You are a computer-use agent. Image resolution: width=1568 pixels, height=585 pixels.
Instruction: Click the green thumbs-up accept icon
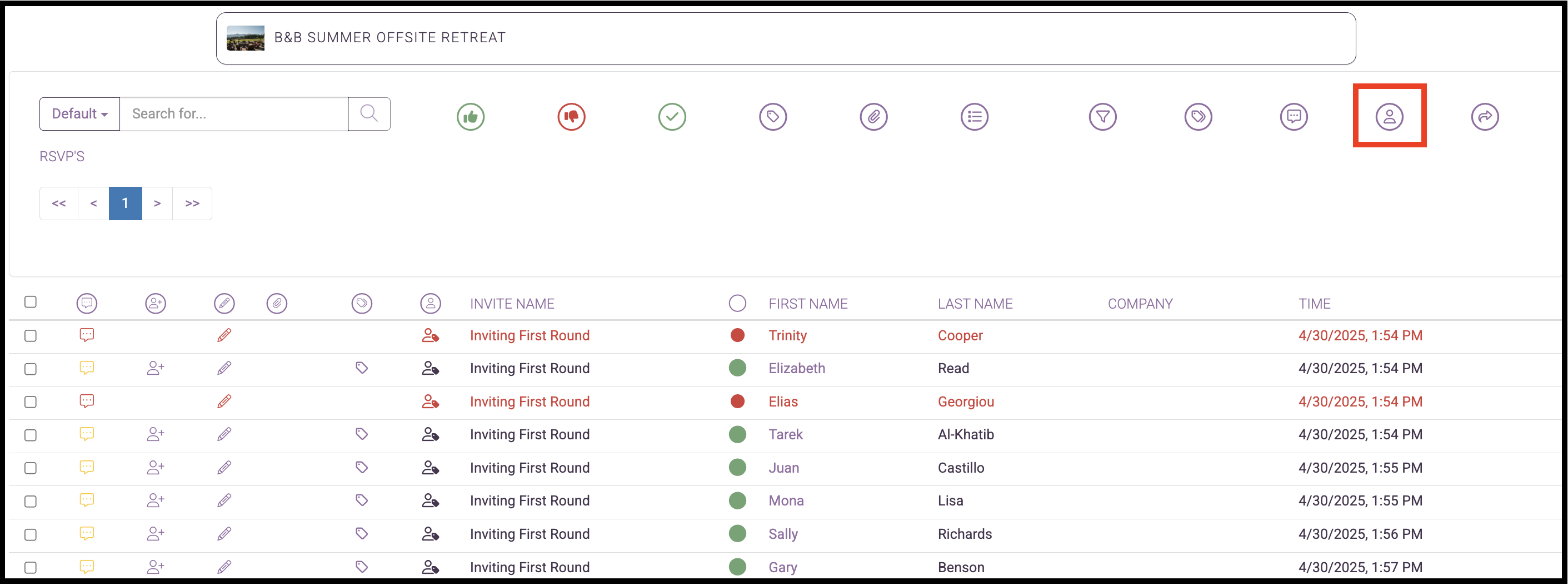[471, 116]
